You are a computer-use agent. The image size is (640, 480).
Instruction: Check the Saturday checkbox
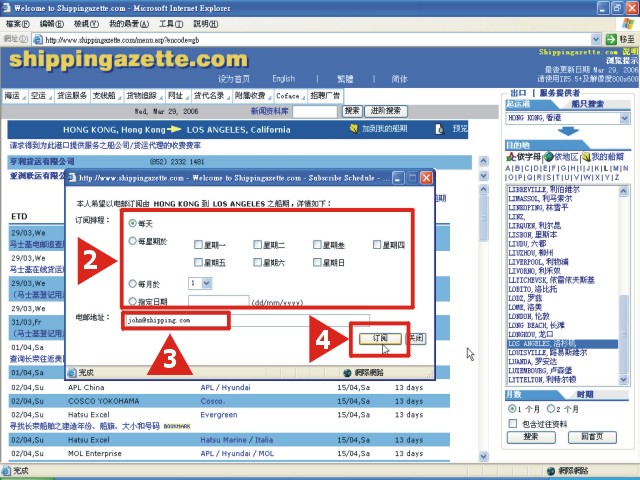point(258,262)
